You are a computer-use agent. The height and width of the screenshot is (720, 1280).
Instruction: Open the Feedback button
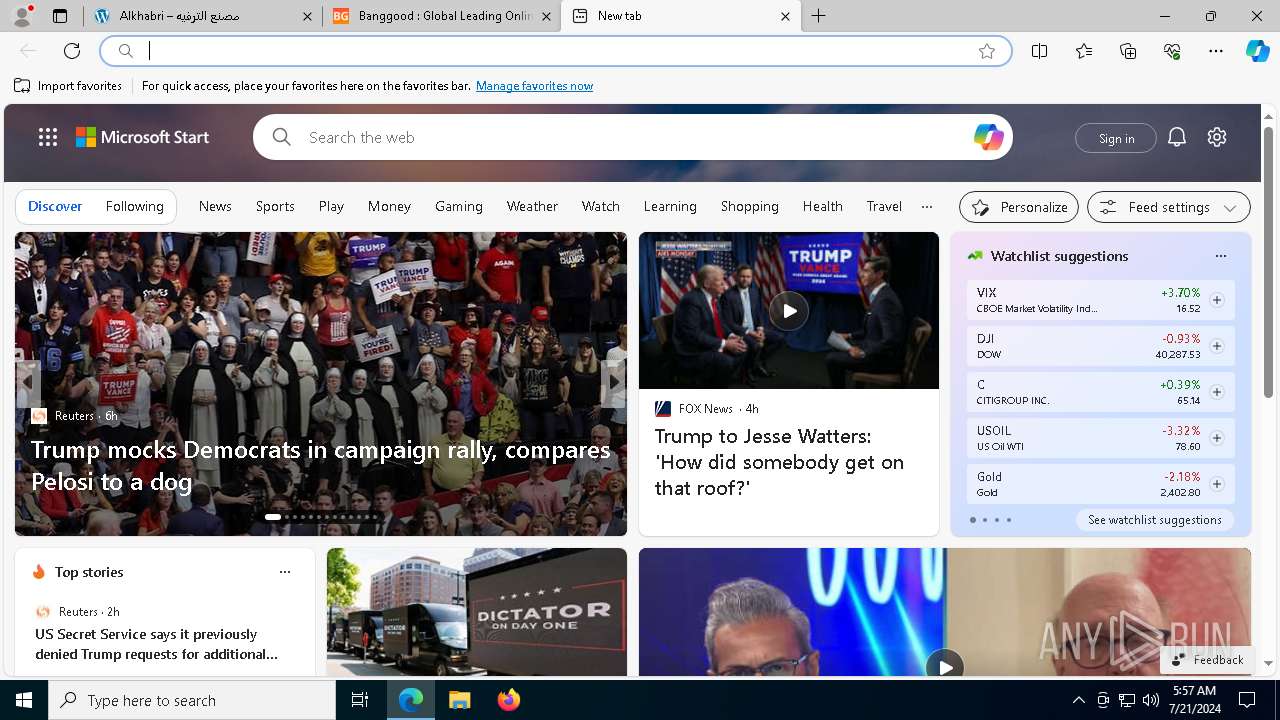(1207, 660)
